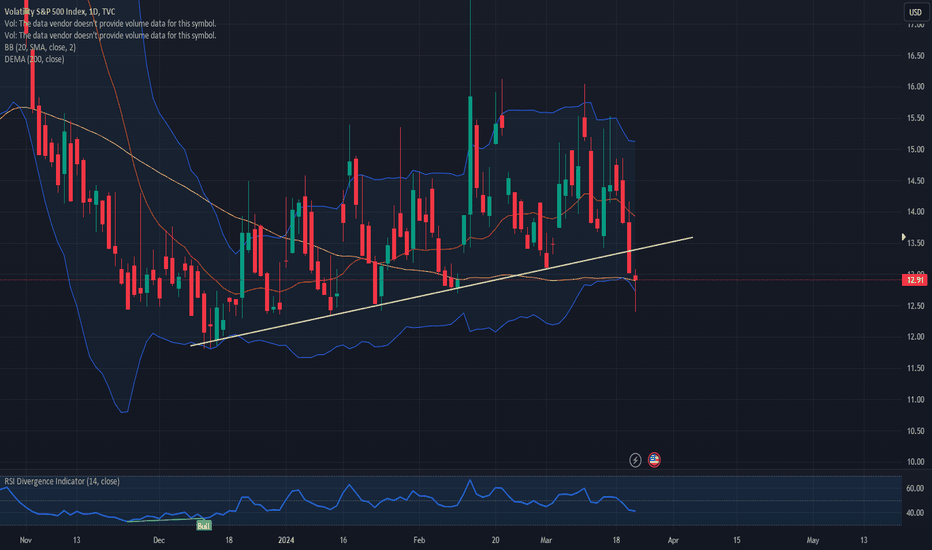
Task: Click the Nov date axis label
Action: coord(26,540)
